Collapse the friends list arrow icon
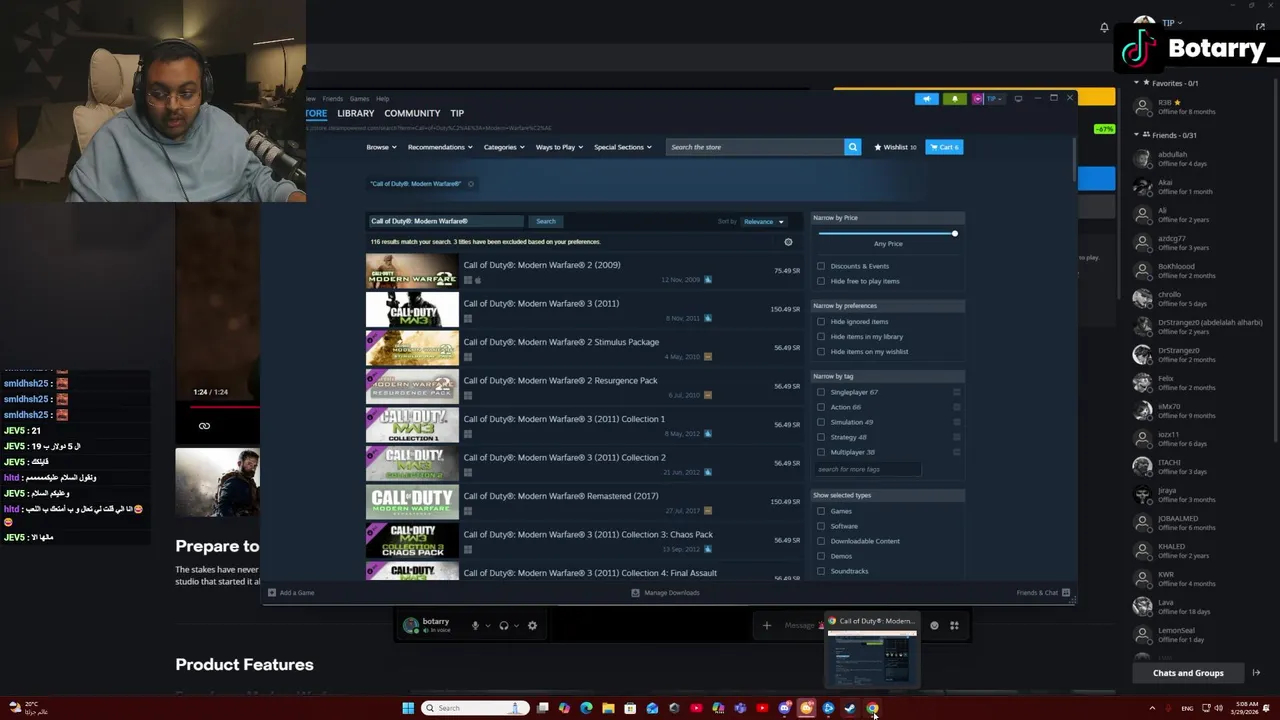 (x=1256, y=673)
